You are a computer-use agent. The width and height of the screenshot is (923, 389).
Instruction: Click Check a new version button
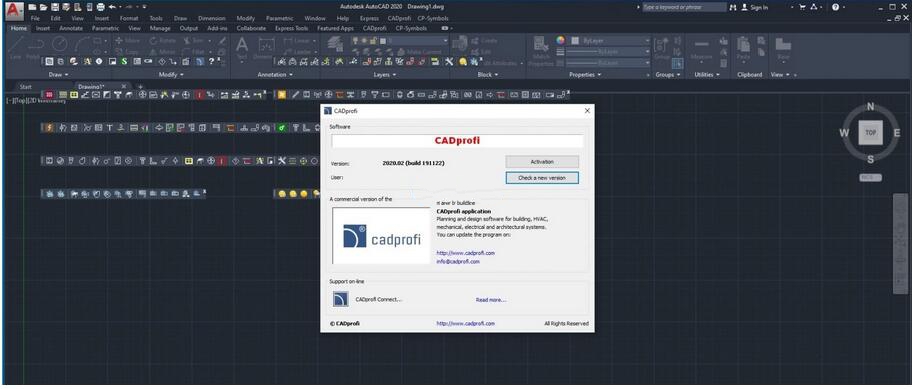tap(542, 178)
